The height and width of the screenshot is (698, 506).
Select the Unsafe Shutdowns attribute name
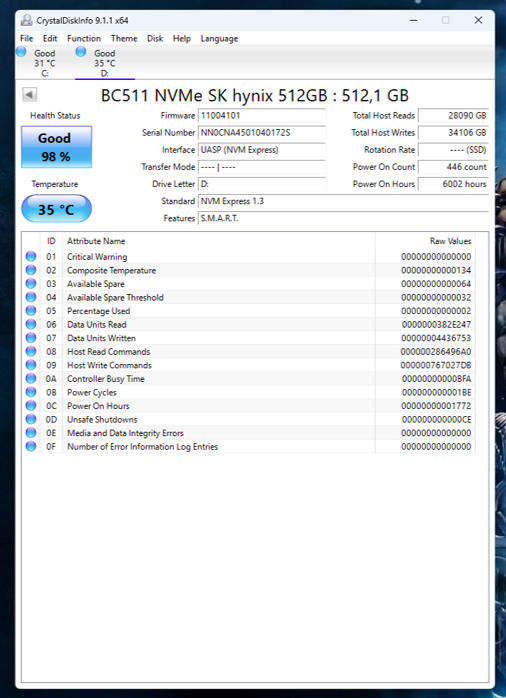(x=102, y=420)
